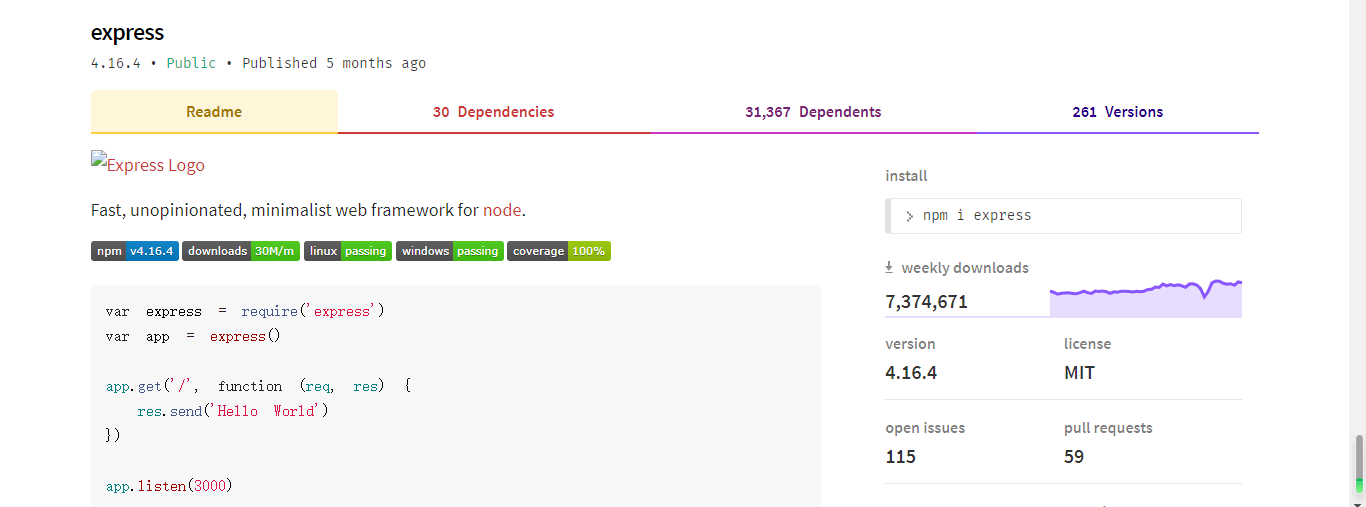The image size is (1366, 507).
Task: Follow the 'node' link in description
Action: click(502, 210)
